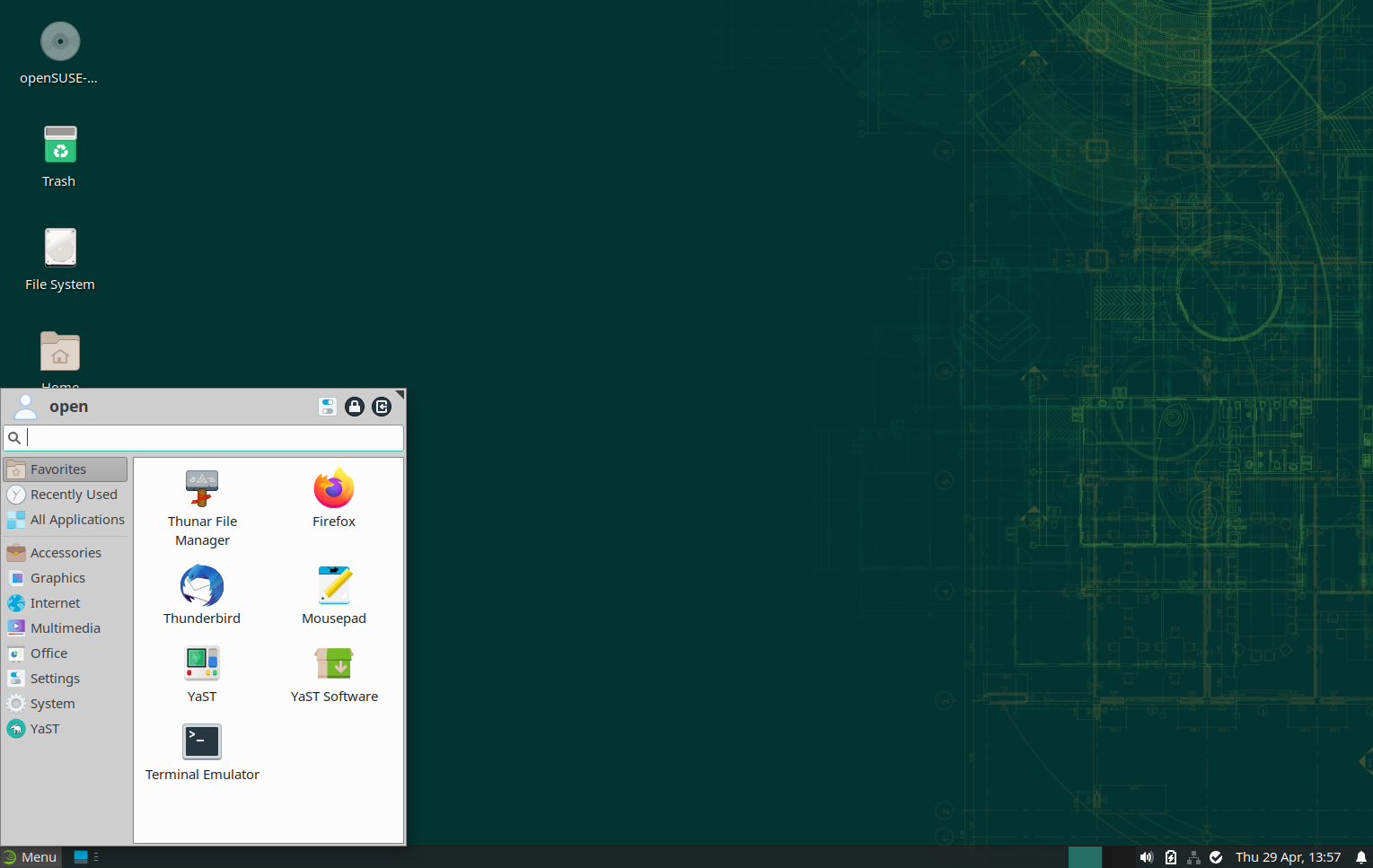Click the volume icon in system tray
Image resolution: width=1373 pixels, height=868 pixels.
[1146, 857]
